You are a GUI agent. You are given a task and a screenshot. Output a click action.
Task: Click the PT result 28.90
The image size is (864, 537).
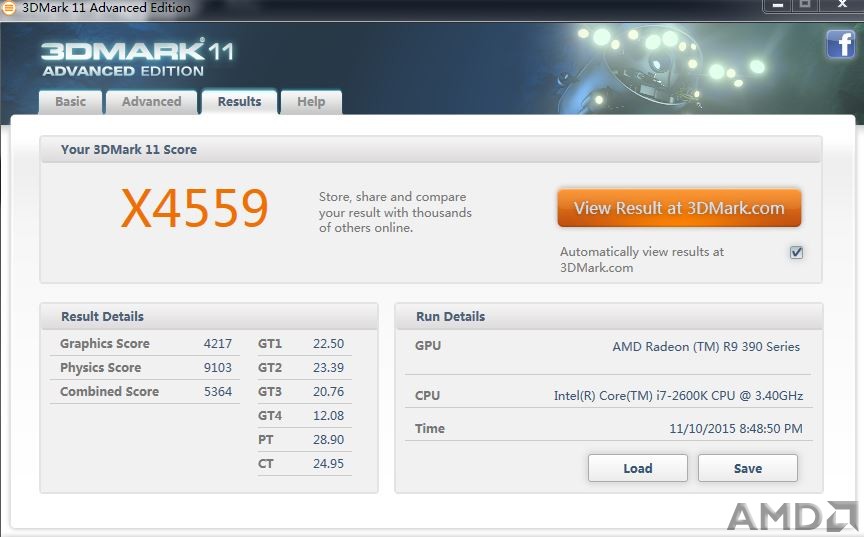(x=328, y=440)
